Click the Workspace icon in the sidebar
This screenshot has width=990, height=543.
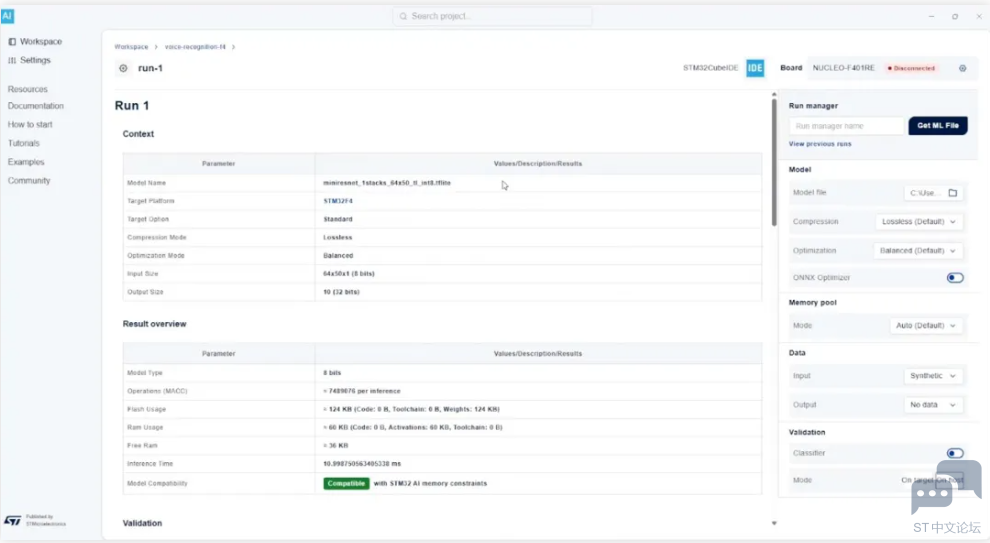12,42
